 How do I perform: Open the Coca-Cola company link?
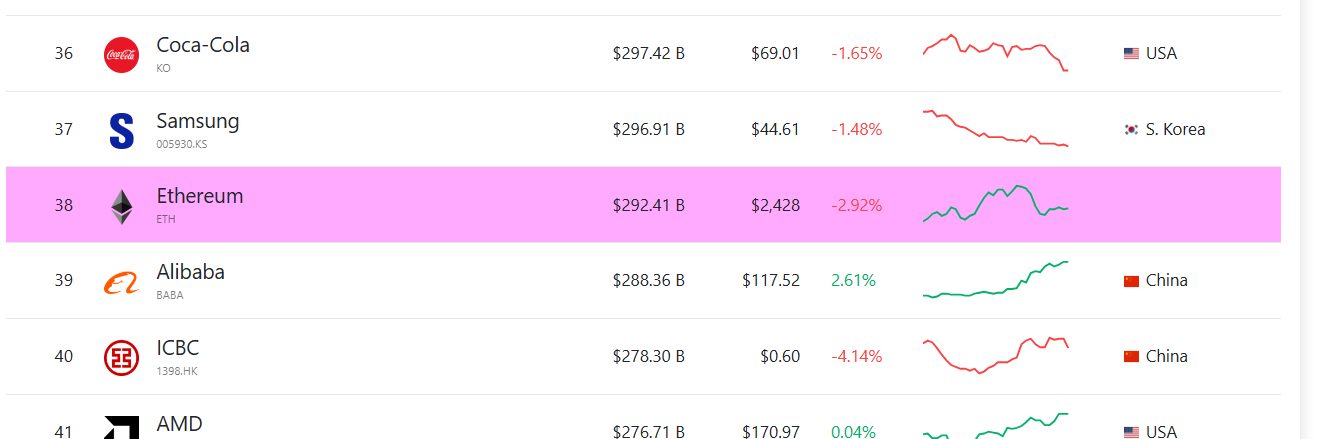[x=203, y=45]
